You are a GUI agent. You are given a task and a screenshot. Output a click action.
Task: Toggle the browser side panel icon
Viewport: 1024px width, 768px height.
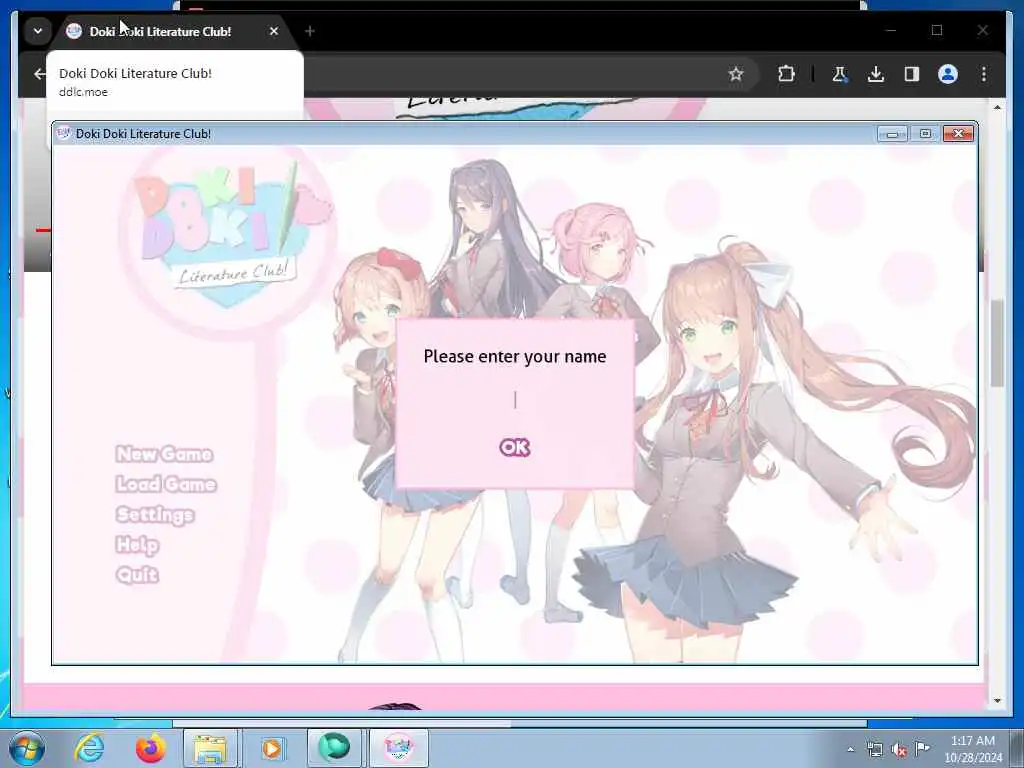tap(912, 74)
